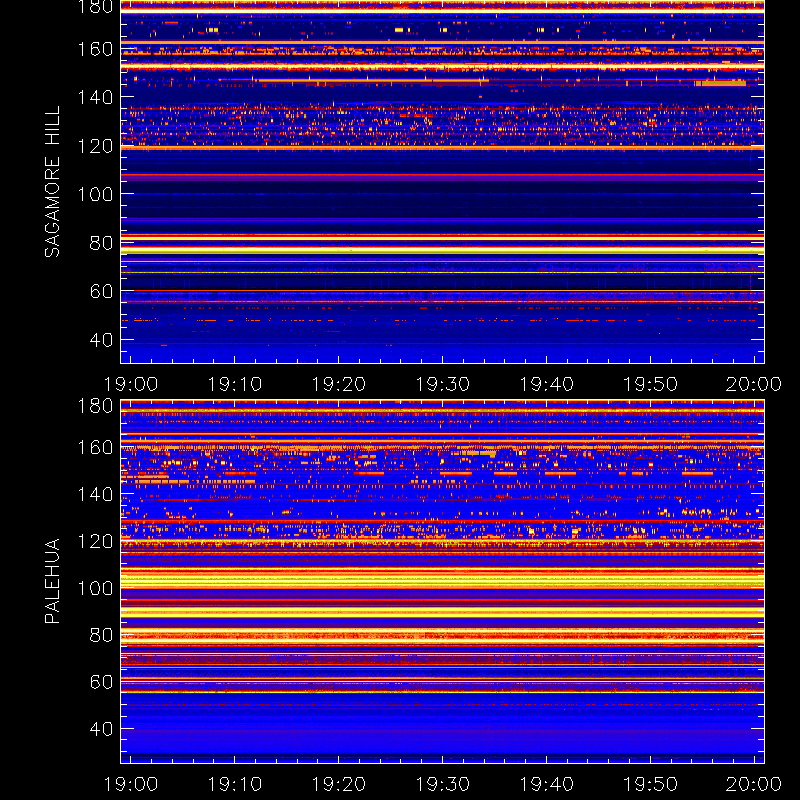The image size is (800, 800).
Task: Pick the 140 frequency tick on Palehua plot
Action: [95, 494]
